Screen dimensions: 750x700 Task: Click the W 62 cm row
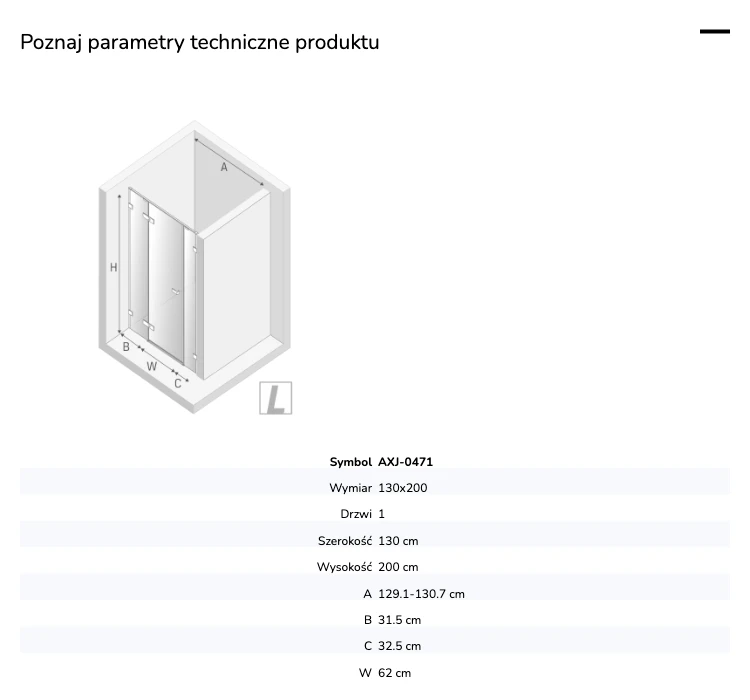point(375,673)
